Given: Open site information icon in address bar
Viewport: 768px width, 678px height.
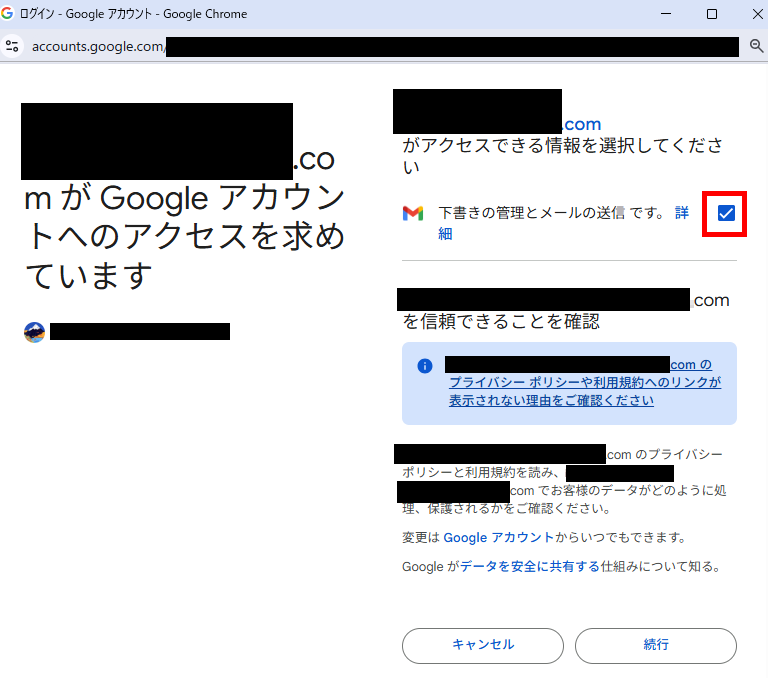Looking at the screenshot, I should [12, 47].
